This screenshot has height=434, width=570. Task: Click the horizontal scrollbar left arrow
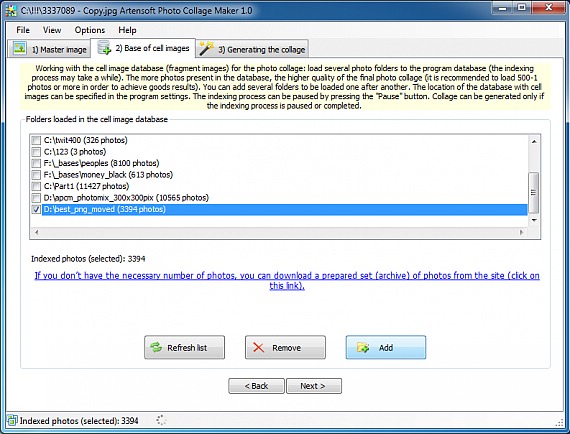pos(36,232)
